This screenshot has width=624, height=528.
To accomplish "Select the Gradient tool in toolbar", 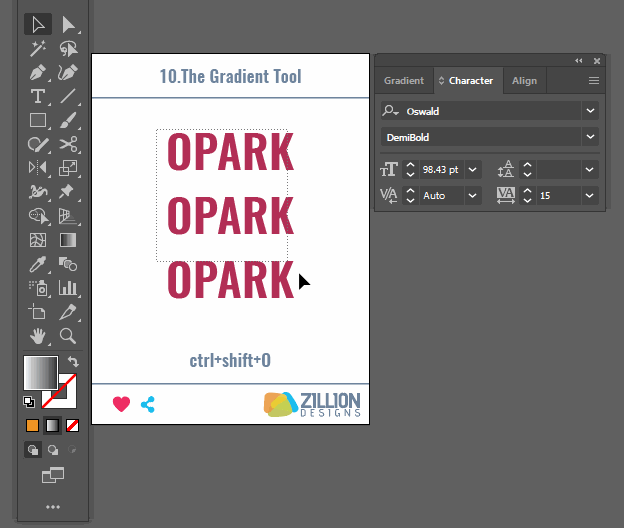I will point(68,241).
